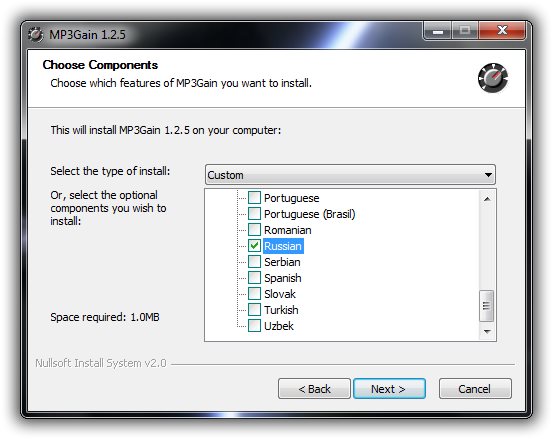Check the Slovak language box
The image size is (553, 439).
(x=254, y=294)
